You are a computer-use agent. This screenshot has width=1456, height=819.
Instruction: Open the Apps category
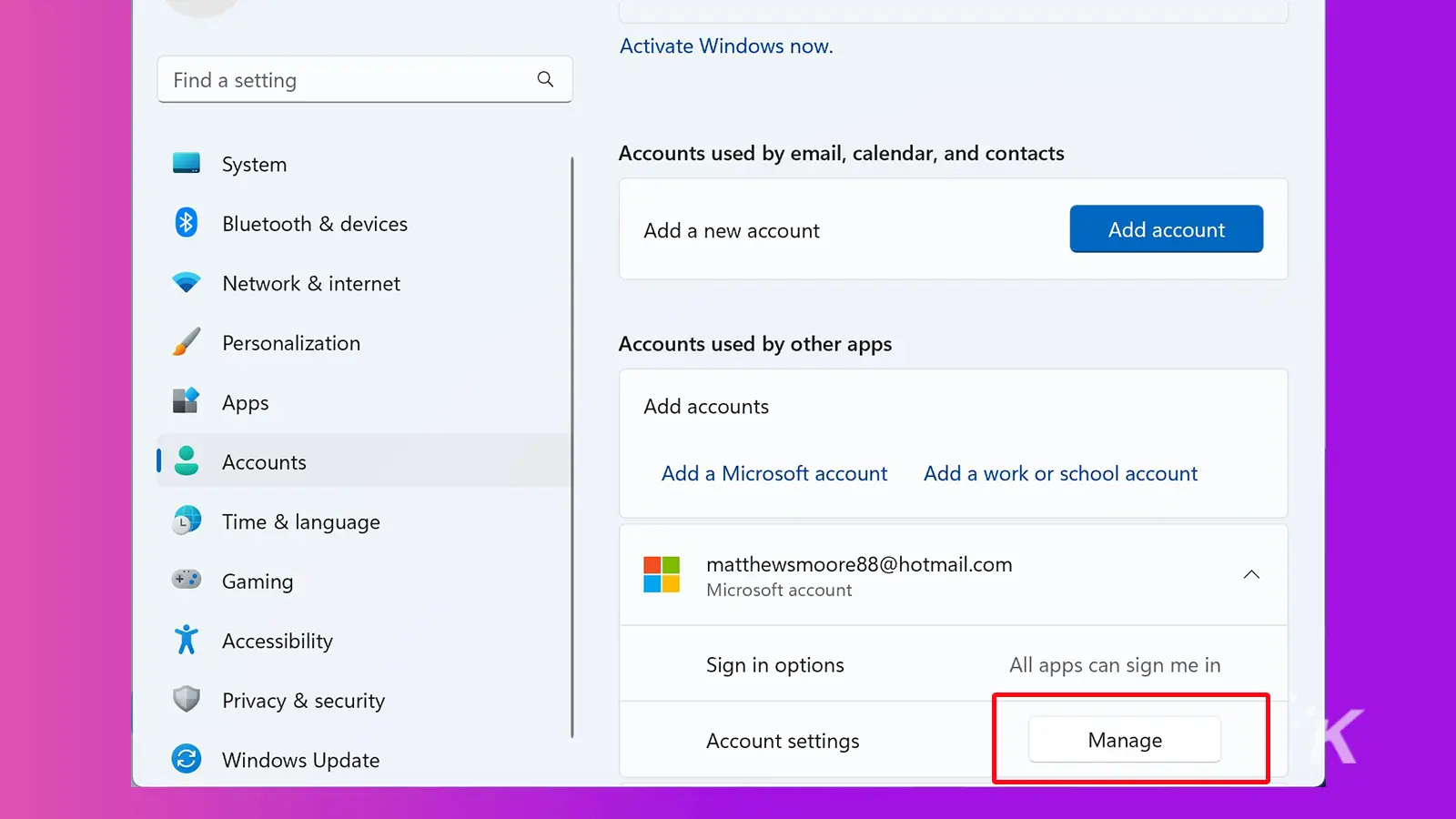[364, 402]
